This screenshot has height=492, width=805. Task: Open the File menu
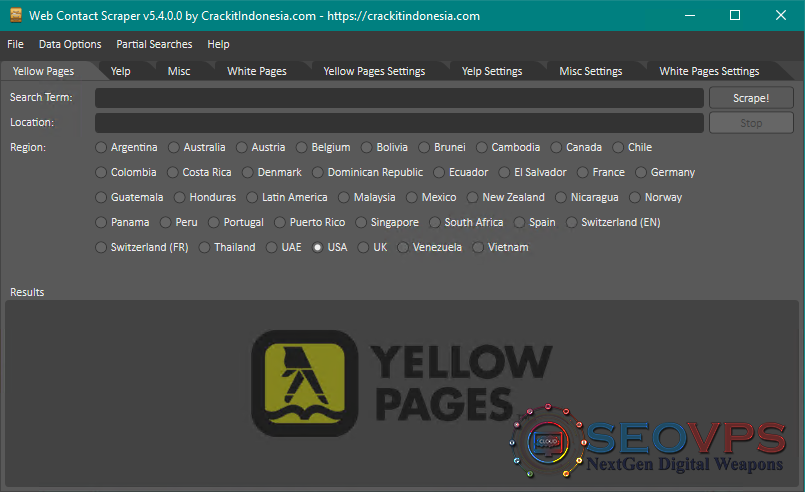(x=15, y=44)
